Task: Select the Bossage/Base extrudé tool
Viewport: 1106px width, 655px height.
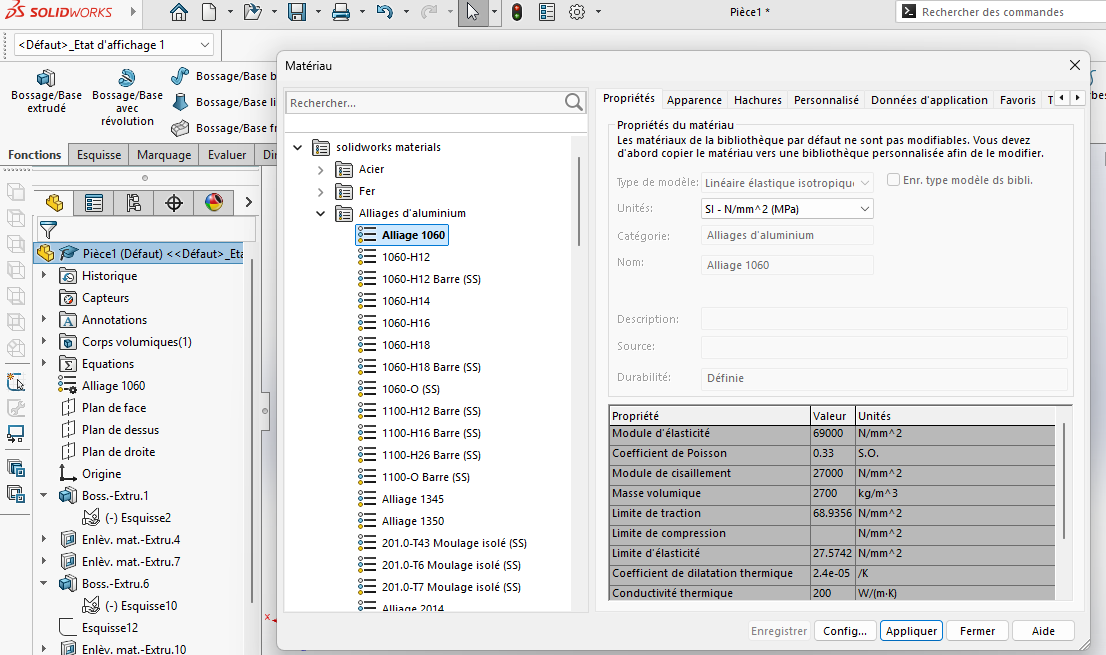Action: (x=45, y=90)
